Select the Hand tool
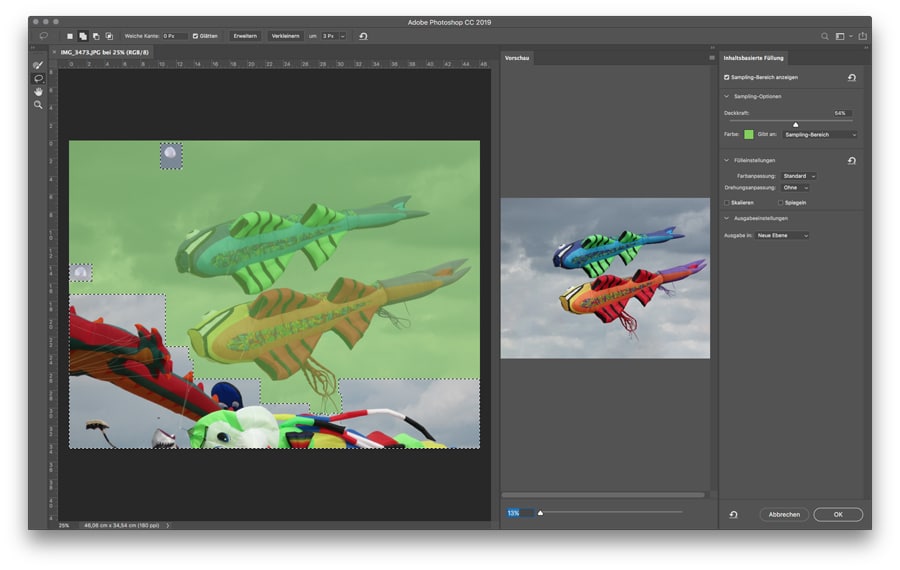The image size is (900, 570). (x=38, y=91)
